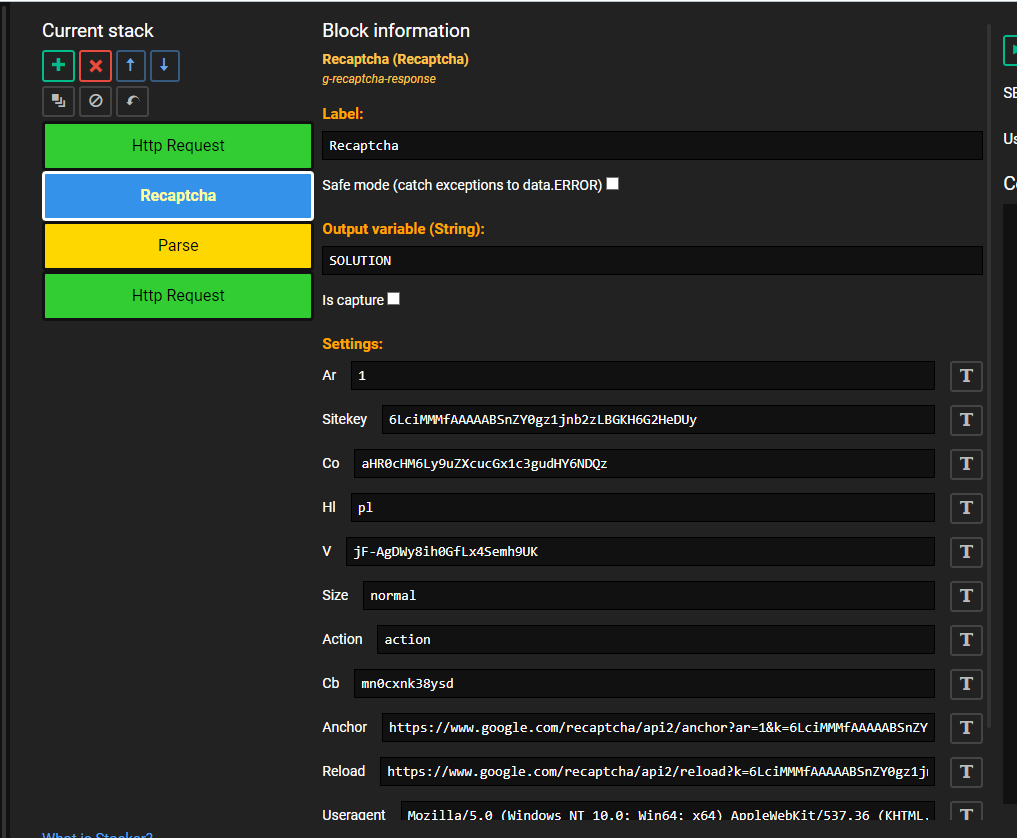Image resolution: width=1017 pixels, height=838 pixels.
Task: Move block down with the down arrow icon
Action: click(165, 66)
